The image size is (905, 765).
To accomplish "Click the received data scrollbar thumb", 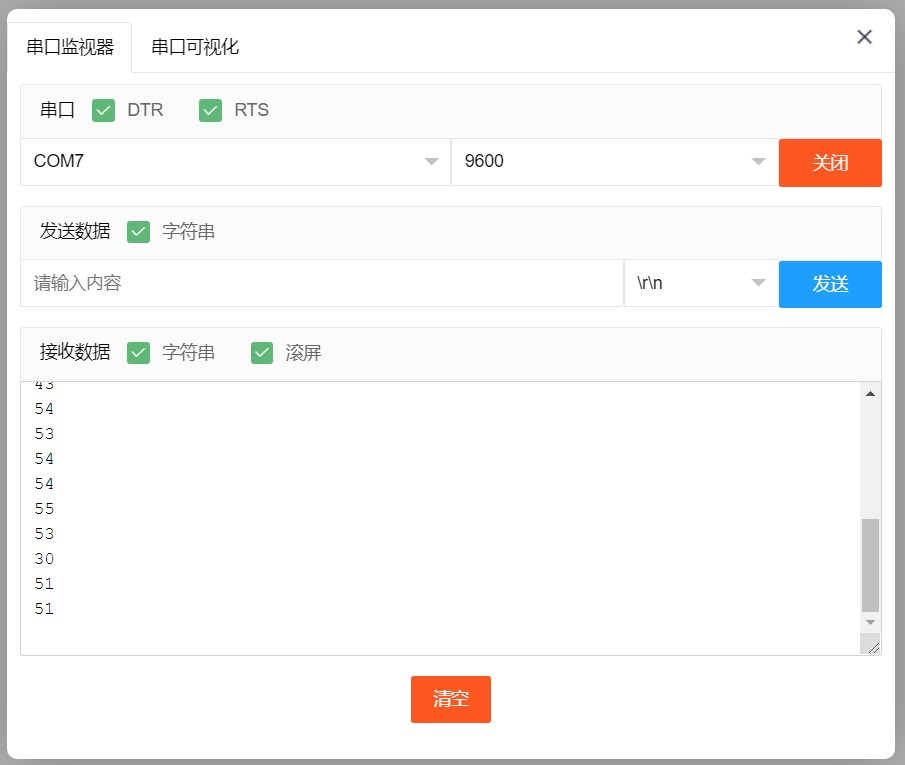I will click(x=870, y=565).
